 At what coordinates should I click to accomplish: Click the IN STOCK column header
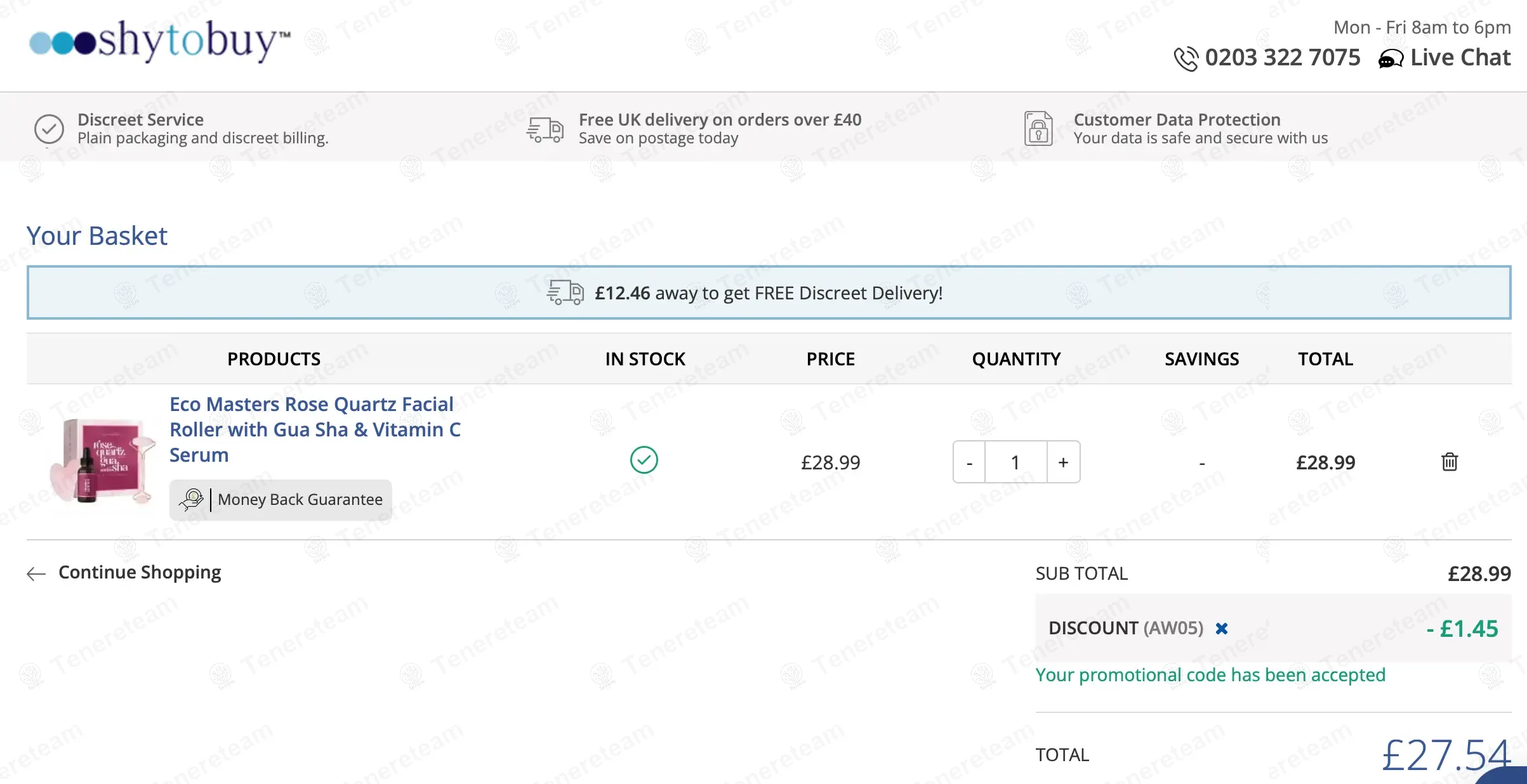pos(645,359)
